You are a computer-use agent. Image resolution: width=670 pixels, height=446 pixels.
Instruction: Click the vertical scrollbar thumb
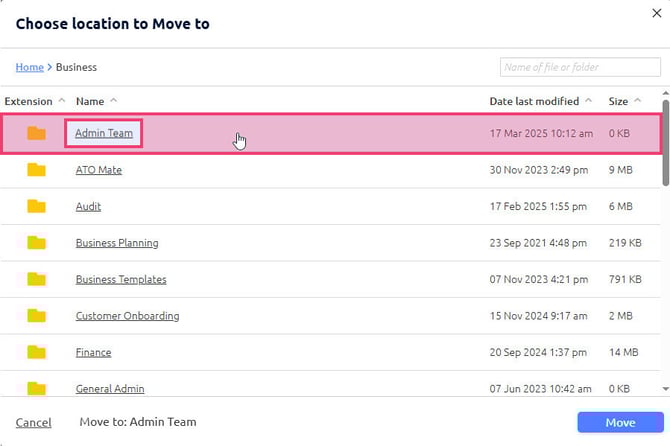[x=665, y=143]
